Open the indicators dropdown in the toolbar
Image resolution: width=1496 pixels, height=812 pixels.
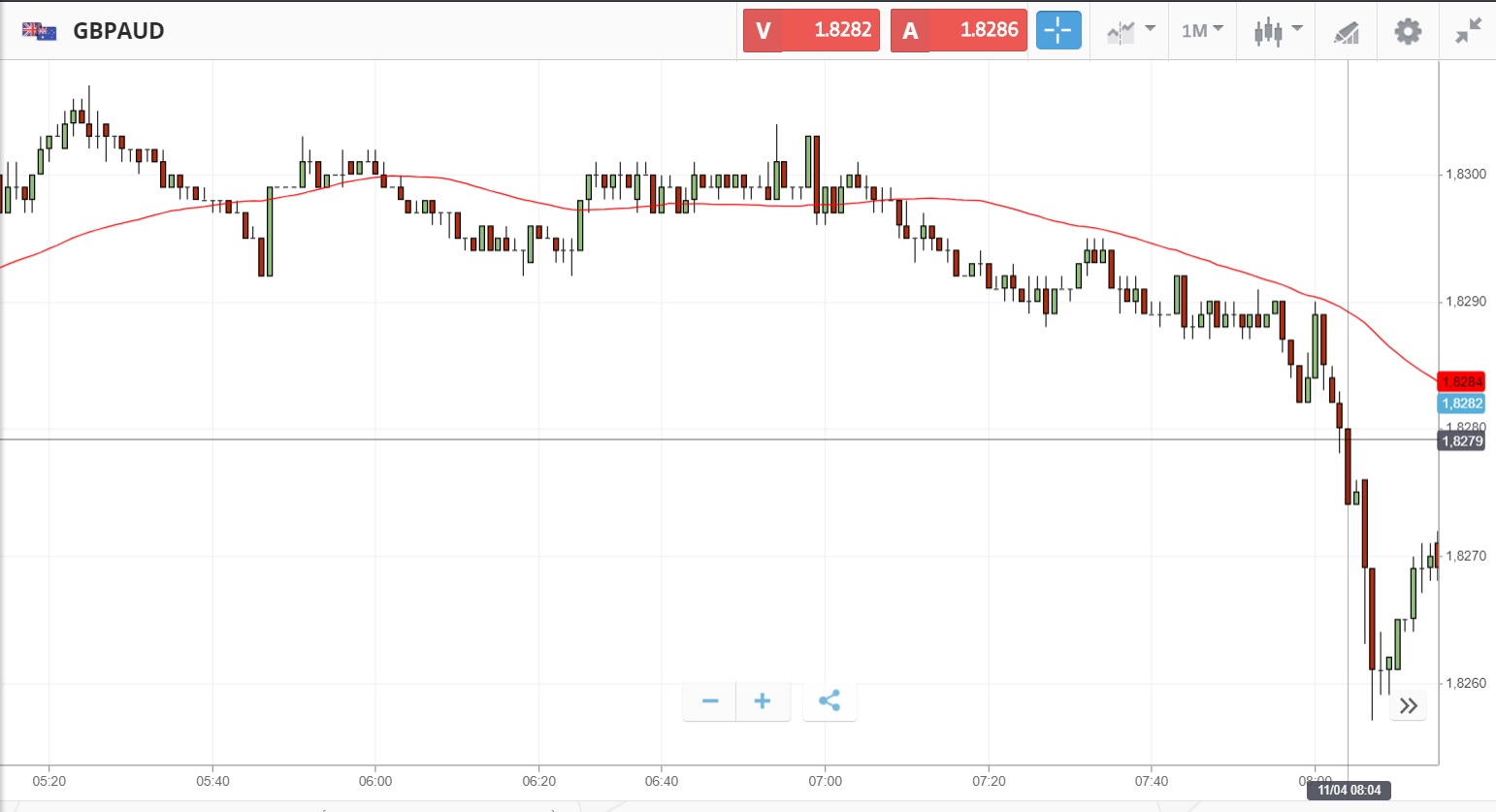coord(1131,31)
